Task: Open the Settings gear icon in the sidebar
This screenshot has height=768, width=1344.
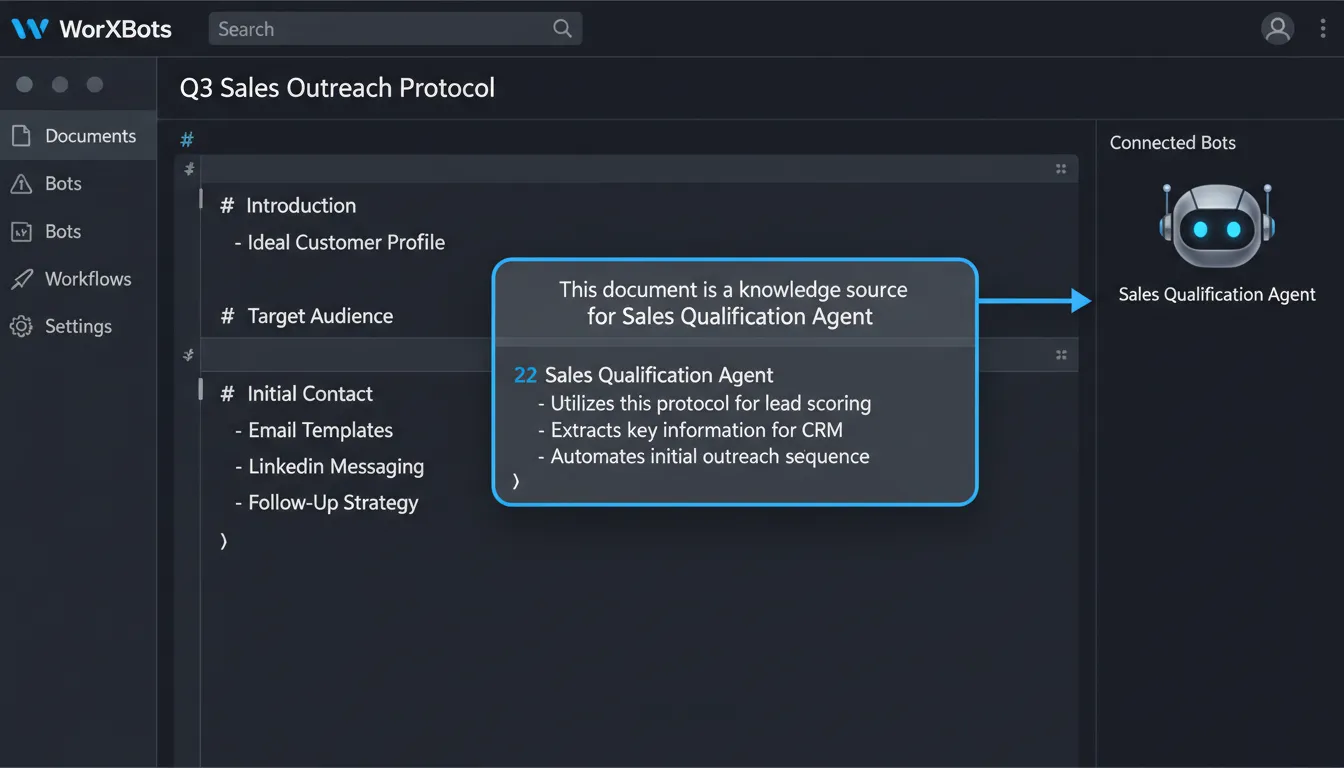Action: 23,326
